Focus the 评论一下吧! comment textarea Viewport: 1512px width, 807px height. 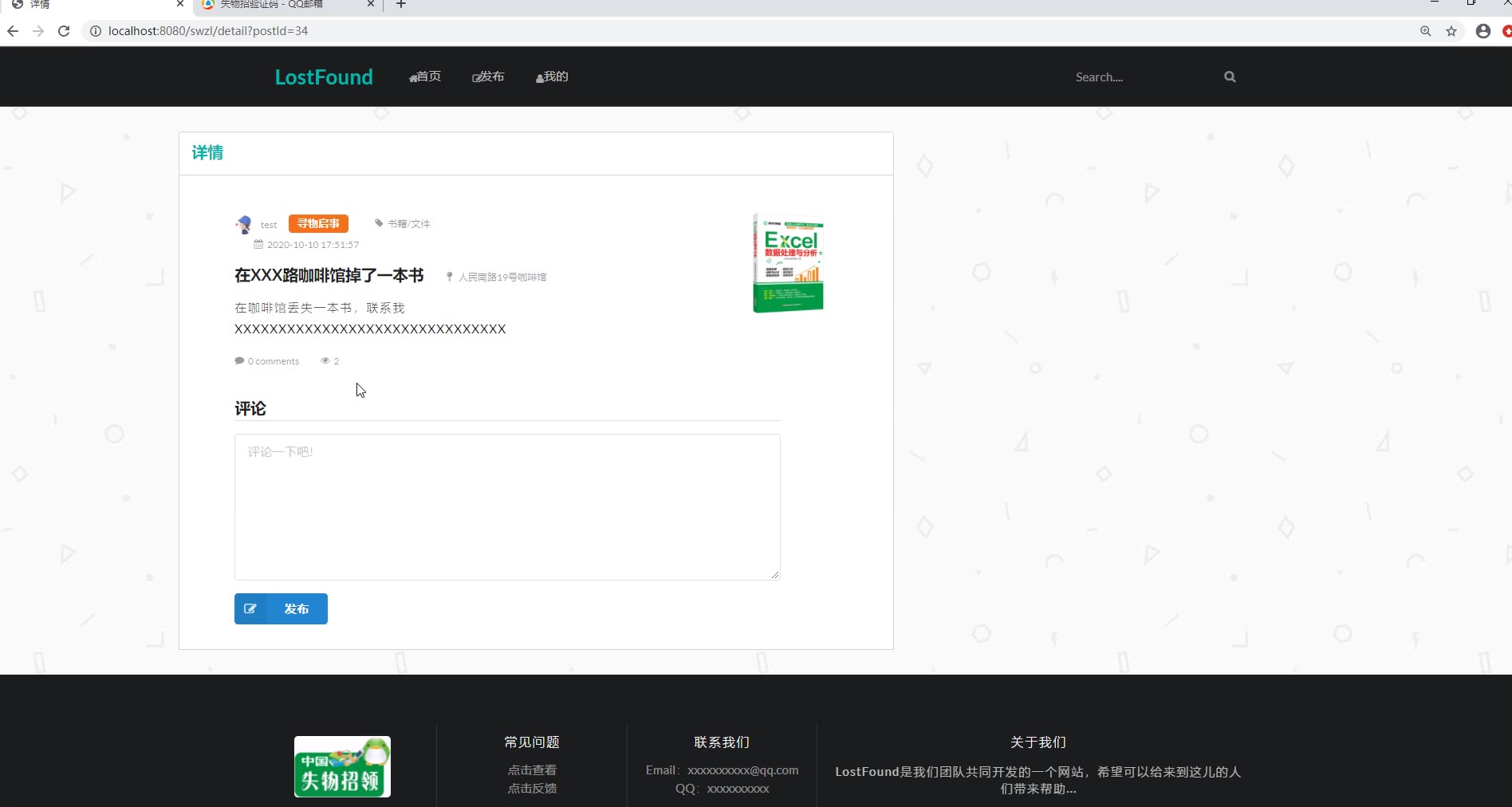[x=507, y=507]
